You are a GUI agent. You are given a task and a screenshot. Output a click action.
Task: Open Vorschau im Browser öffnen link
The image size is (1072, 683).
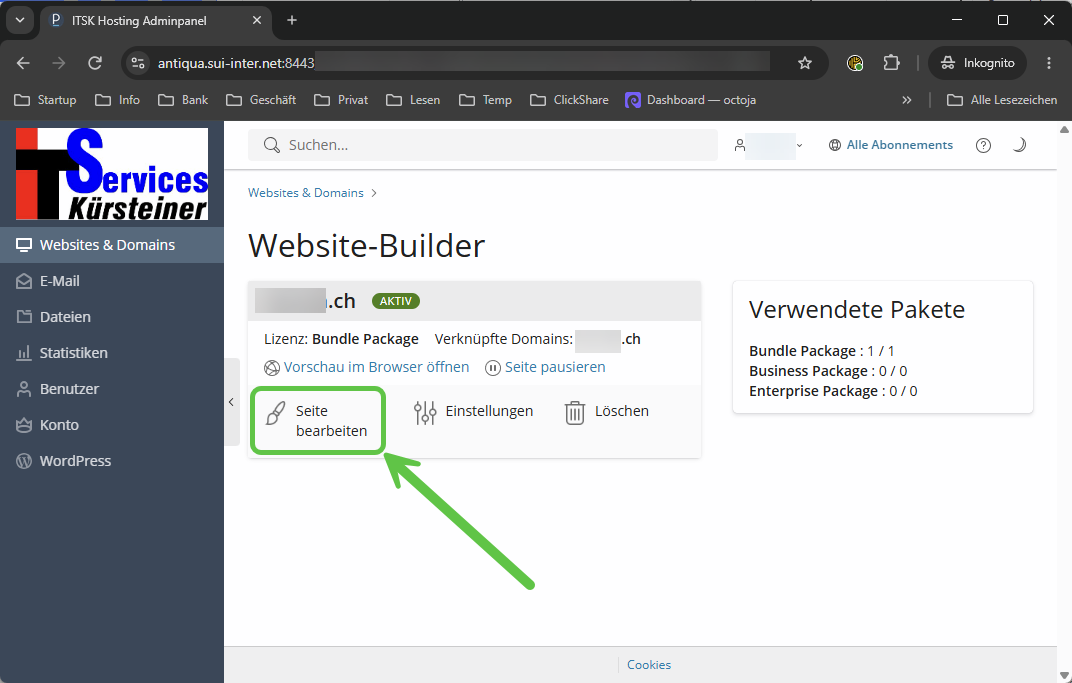[367, 367]
